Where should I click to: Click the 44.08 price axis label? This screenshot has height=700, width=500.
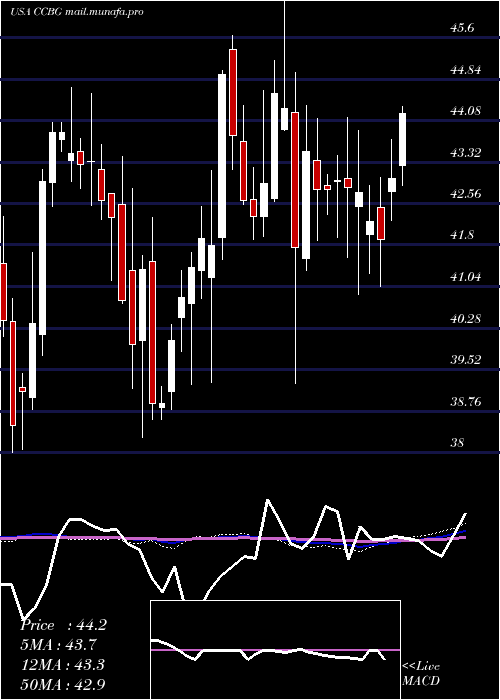pyautogui.click(x=467, y=111)
